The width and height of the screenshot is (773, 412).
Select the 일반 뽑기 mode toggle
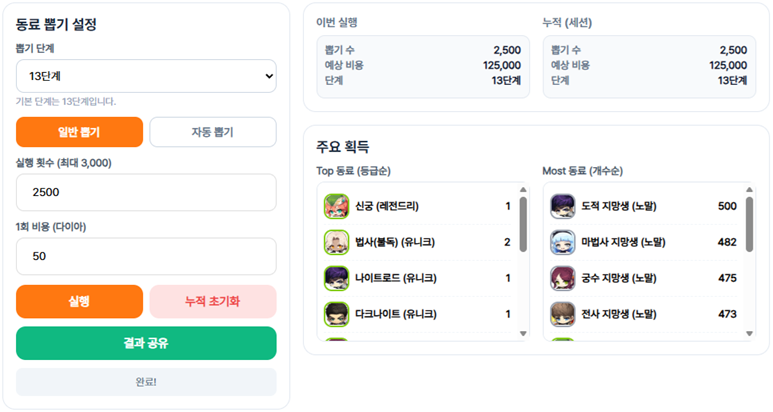click(80, 132)
